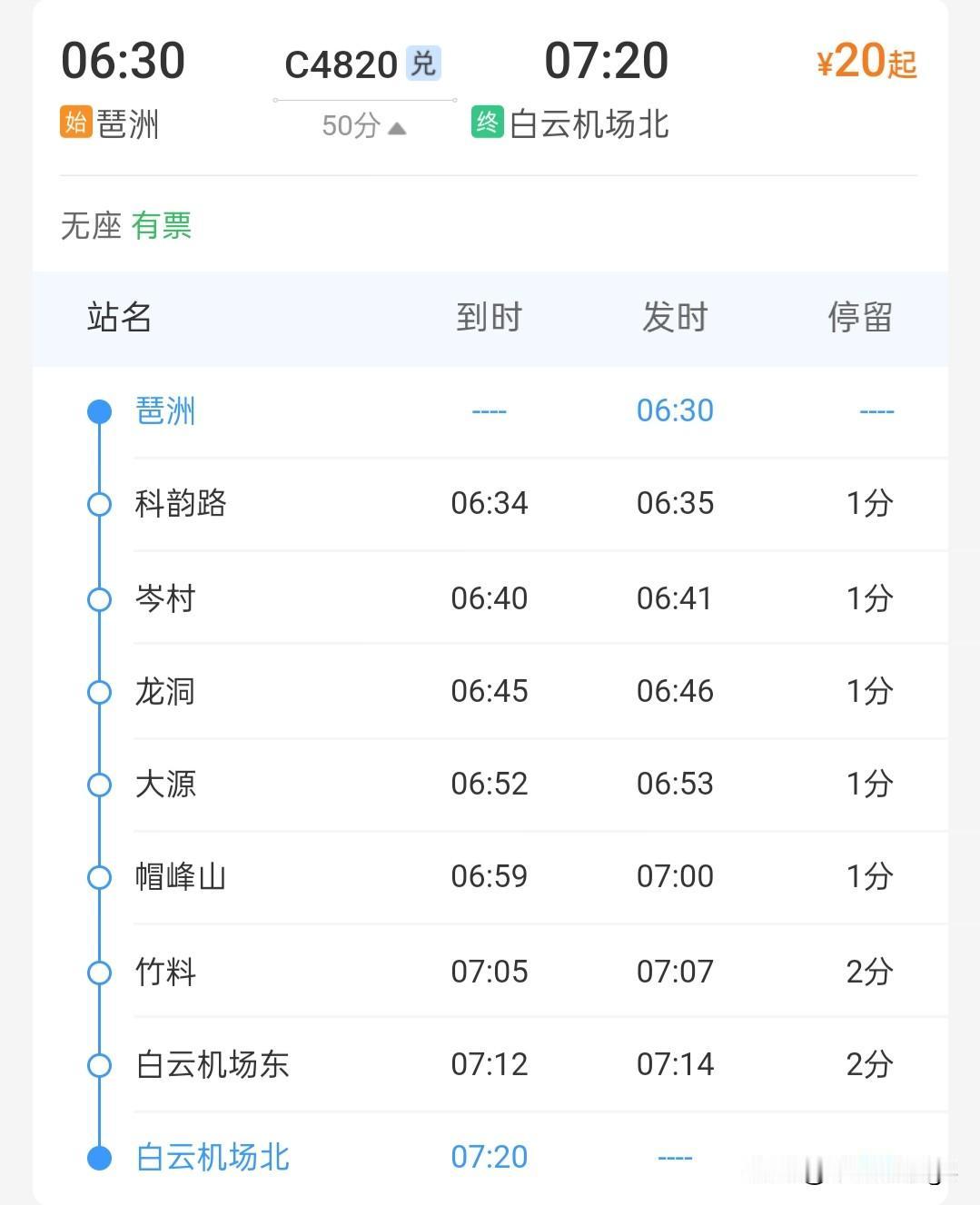Open the 白云机场东 station entry

490,1064
